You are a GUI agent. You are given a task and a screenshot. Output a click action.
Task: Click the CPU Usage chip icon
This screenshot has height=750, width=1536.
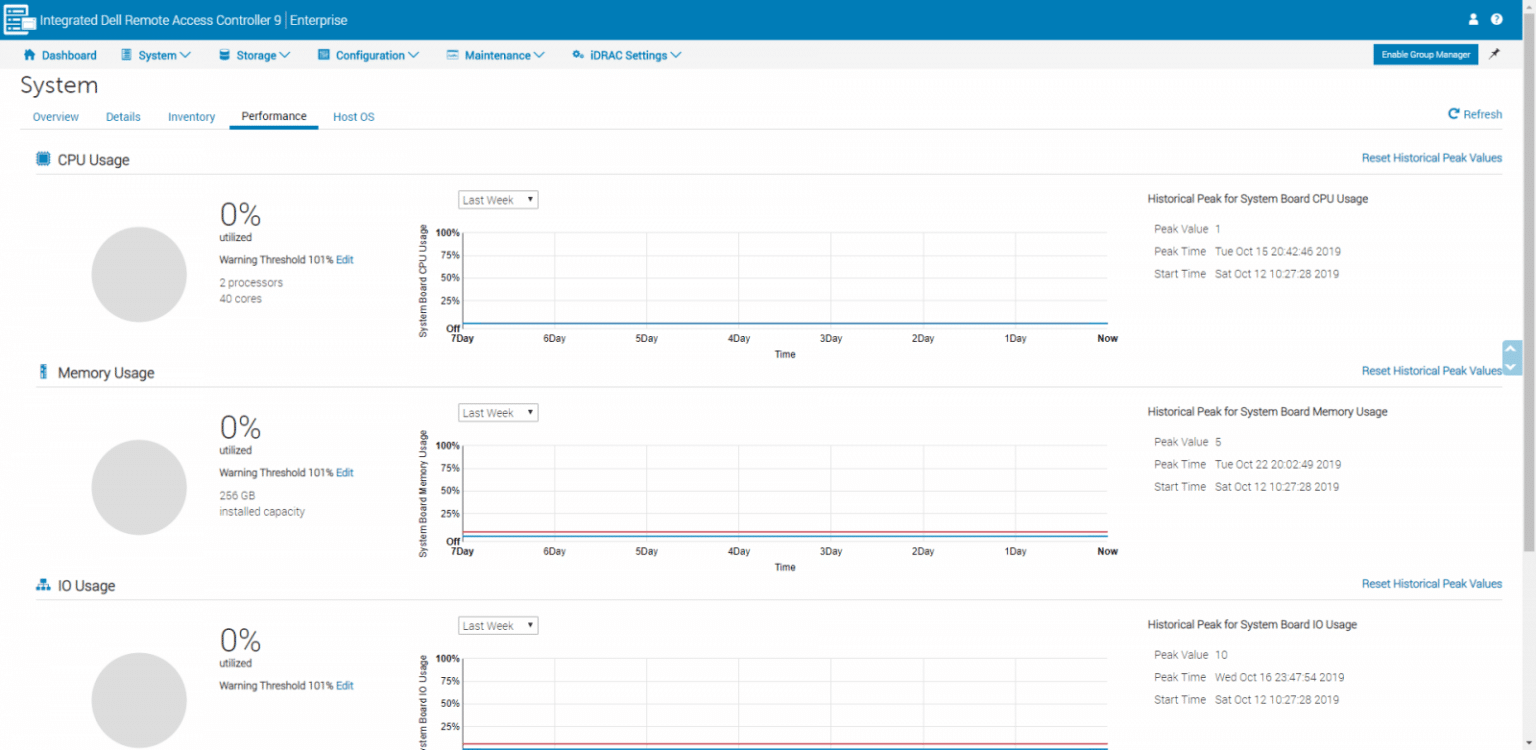click(43, 159)
